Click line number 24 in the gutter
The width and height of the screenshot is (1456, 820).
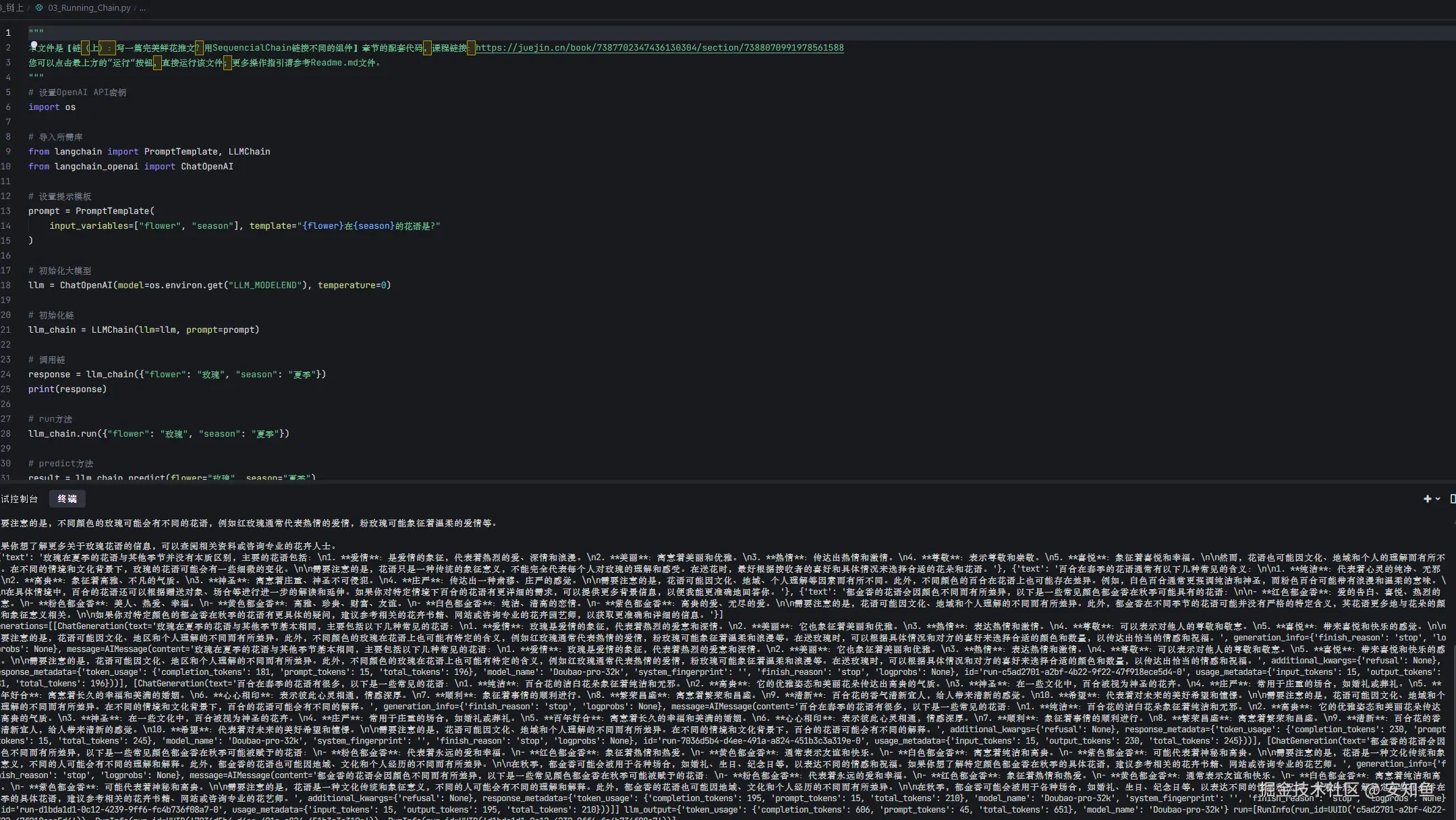click(6, 375)
